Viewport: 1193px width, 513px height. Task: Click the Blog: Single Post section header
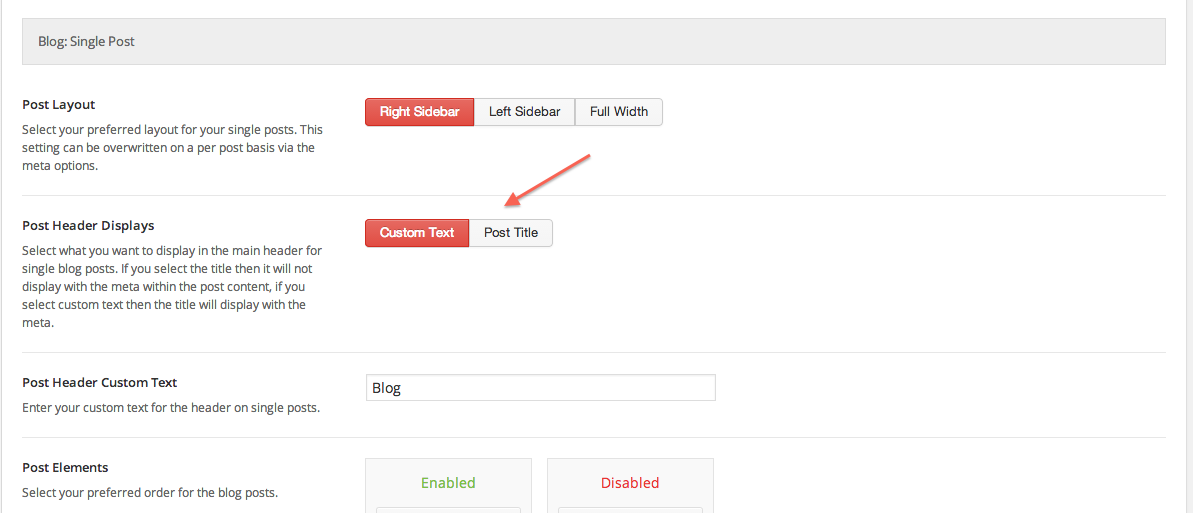593,42
